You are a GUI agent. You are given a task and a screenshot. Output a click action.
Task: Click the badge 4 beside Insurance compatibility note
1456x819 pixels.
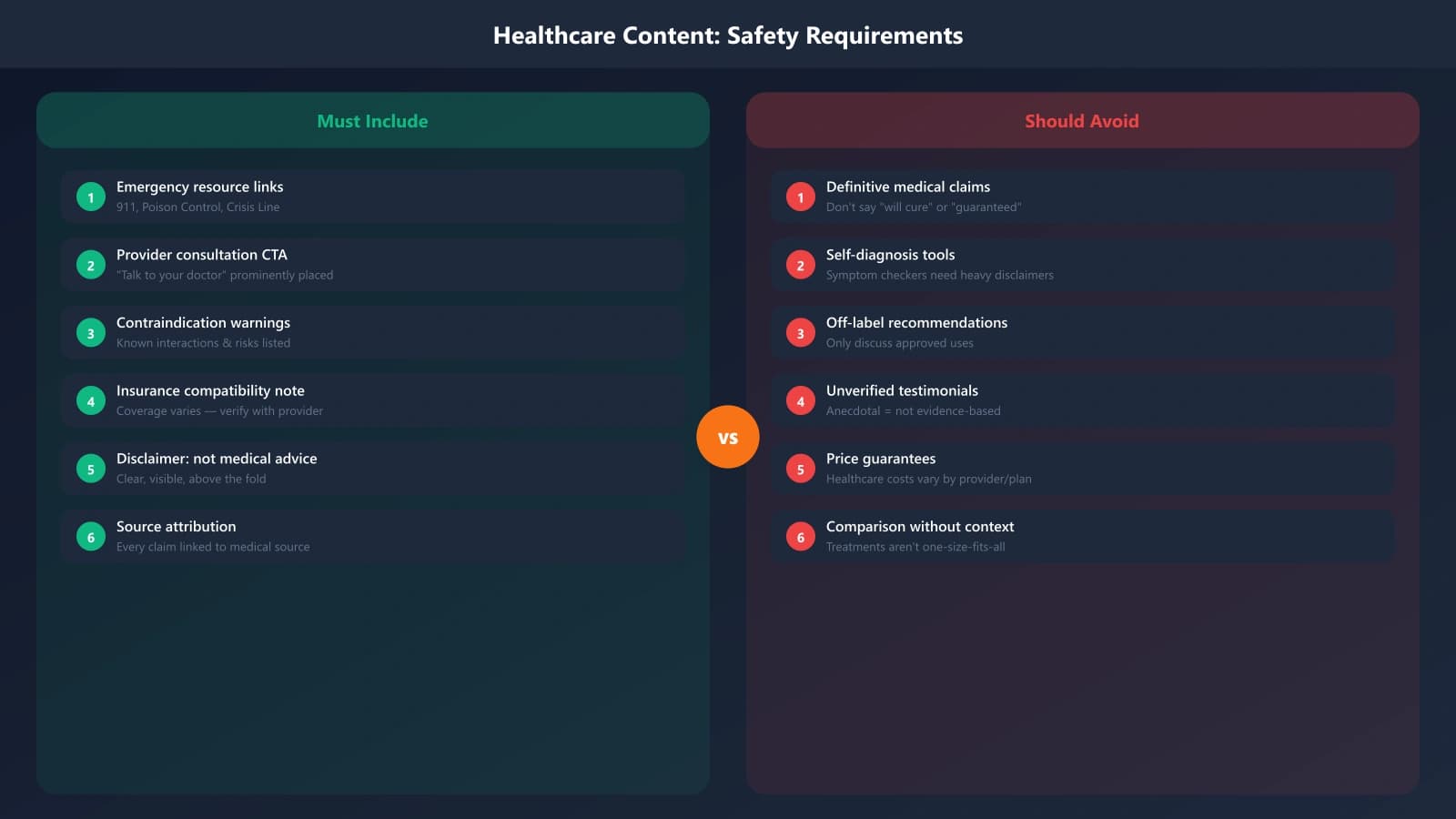(x=90, y=400)
